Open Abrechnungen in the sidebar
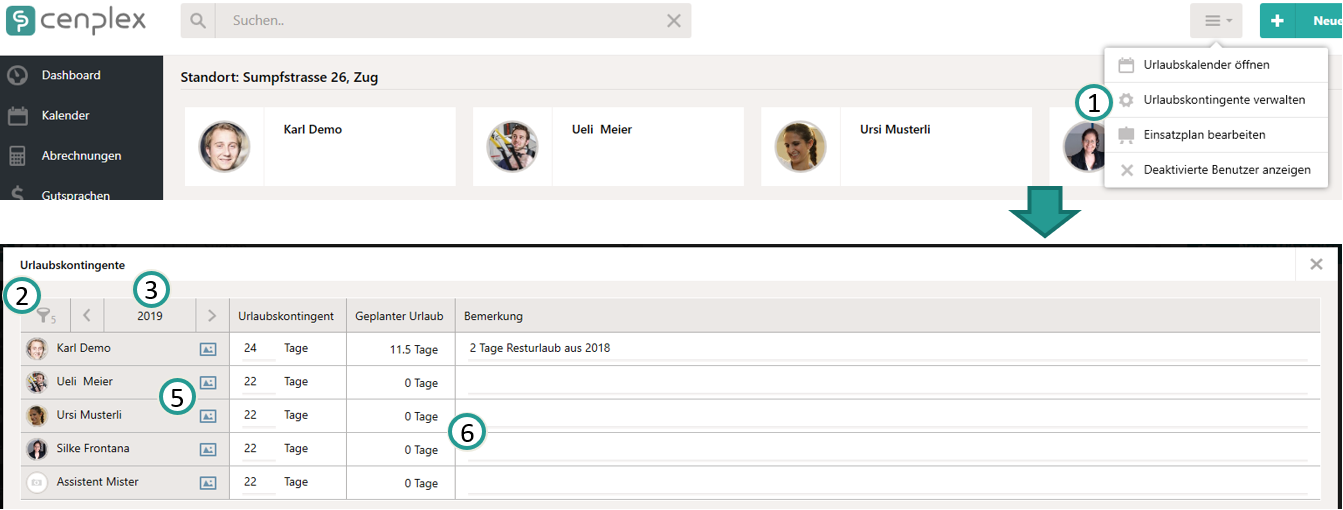The width and height of the screenshot is (1343, 510). 81,156
